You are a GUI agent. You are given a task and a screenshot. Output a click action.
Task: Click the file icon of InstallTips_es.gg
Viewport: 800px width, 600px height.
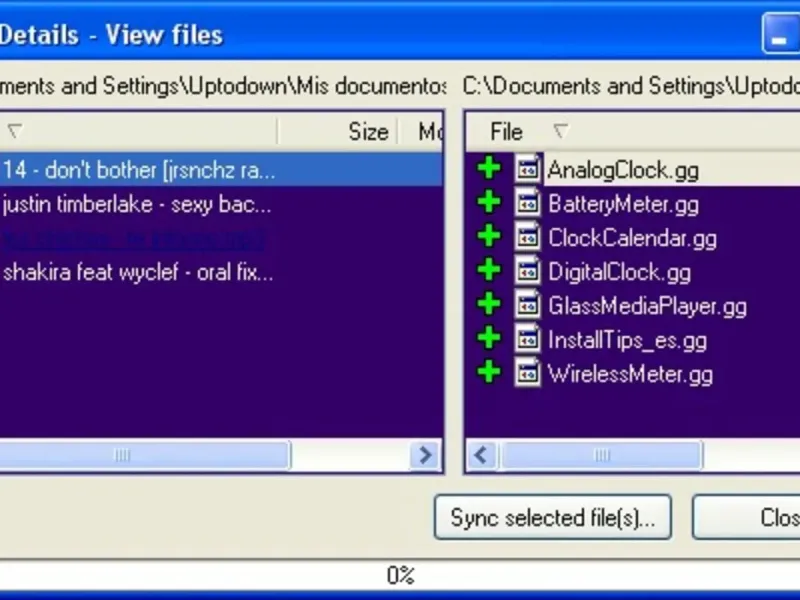tap(528, 339)
